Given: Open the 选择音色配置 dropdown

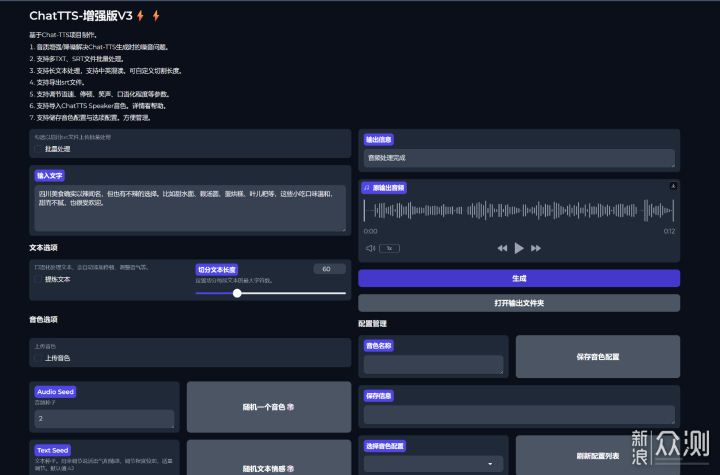Looking at the screenshot, I should pyautogui.click(x=433, y=464).
